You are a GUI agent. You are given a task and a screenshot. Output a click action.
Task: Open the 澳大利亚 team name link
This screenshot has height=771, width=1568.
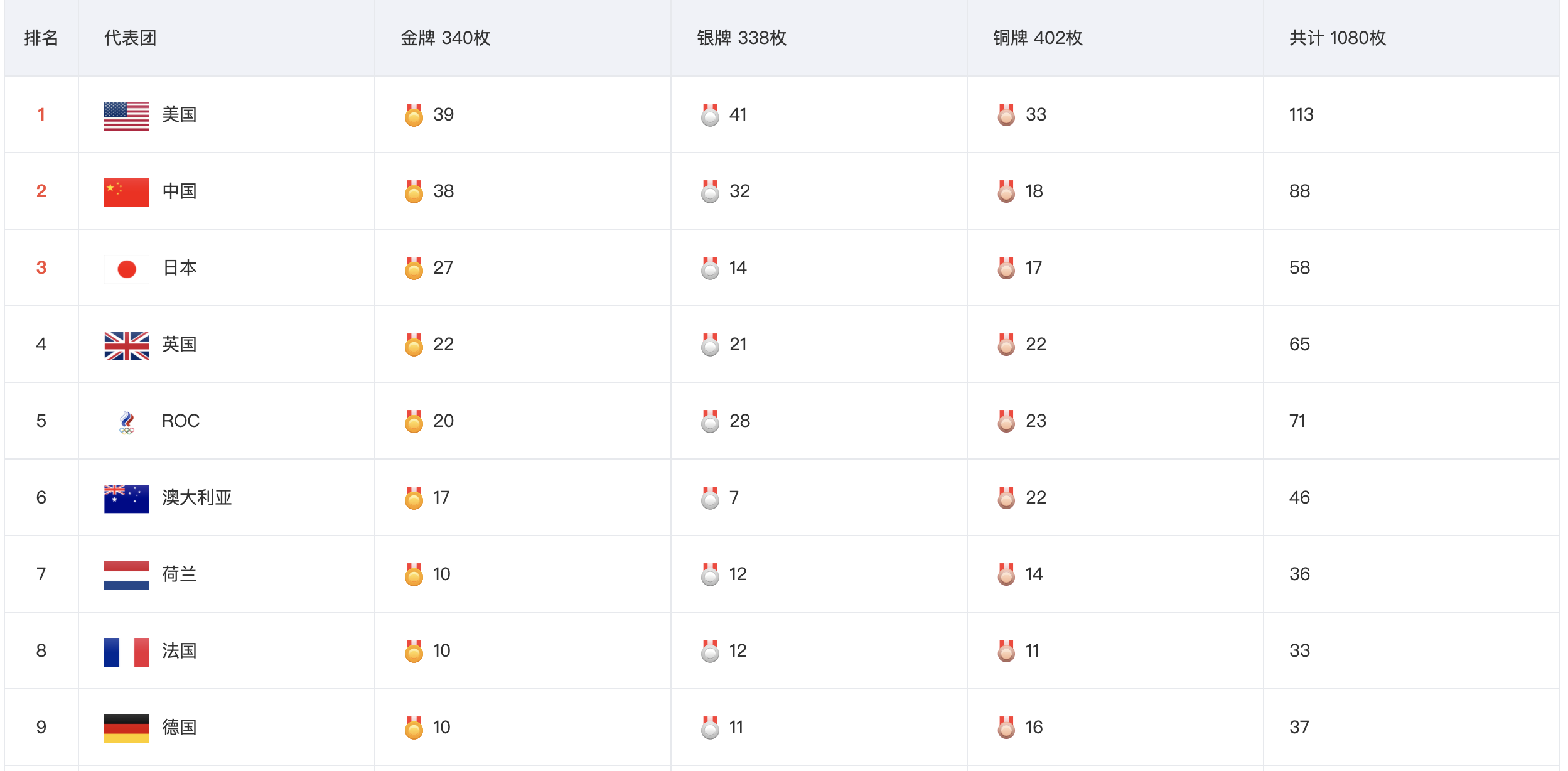click(196, 498)
